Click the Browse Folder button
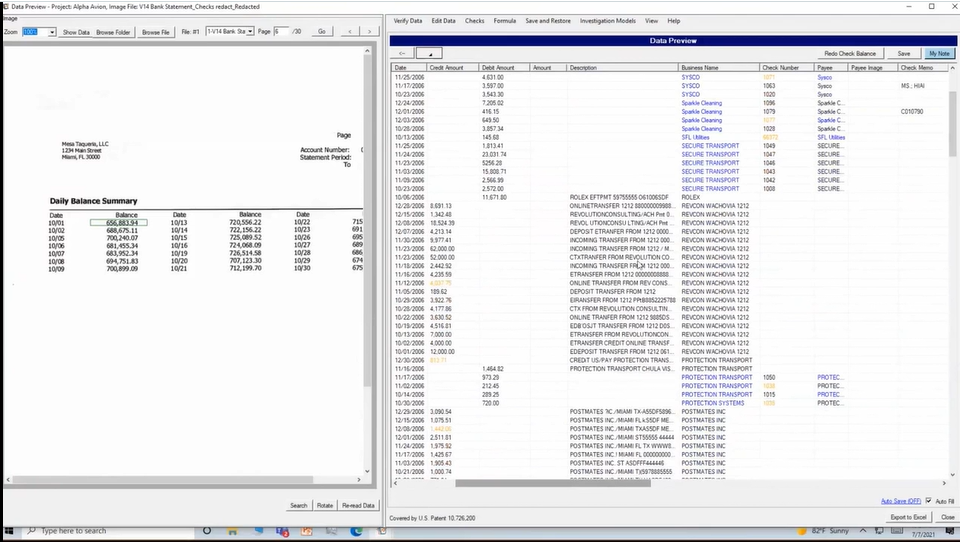The image size is (960, 542). click(113, 32)
